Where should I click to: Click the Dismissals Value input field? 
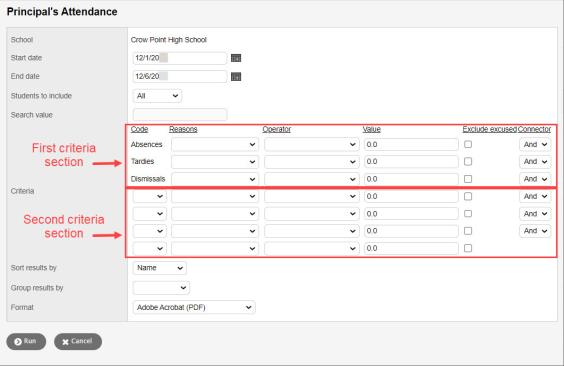click(x=411, y=179)
